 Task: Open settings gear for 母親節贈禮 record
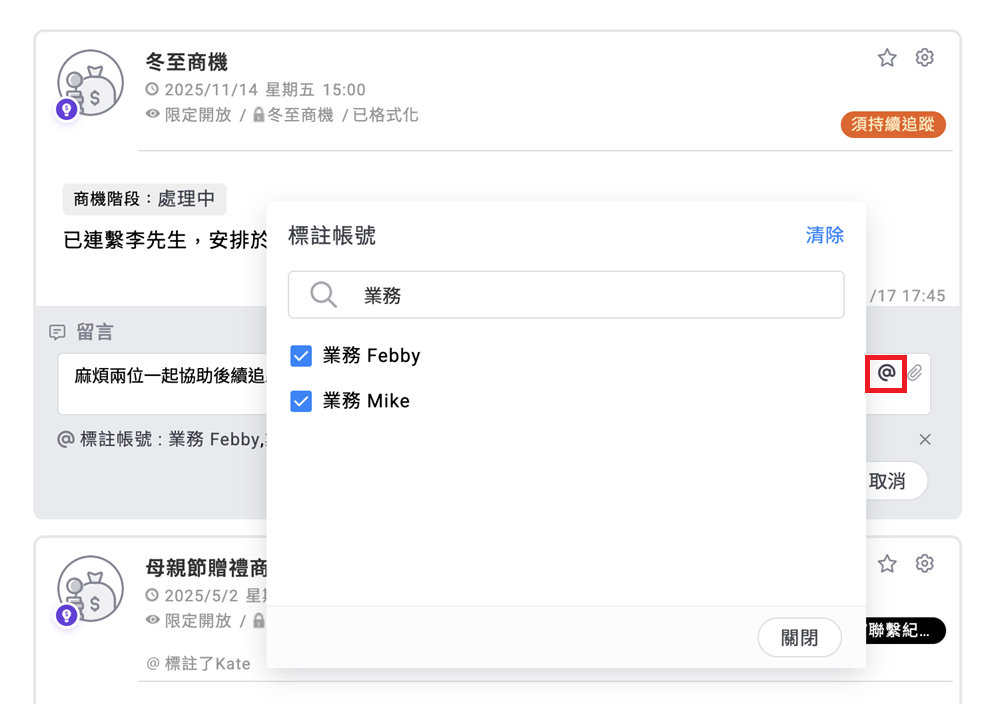click(925, 564)
